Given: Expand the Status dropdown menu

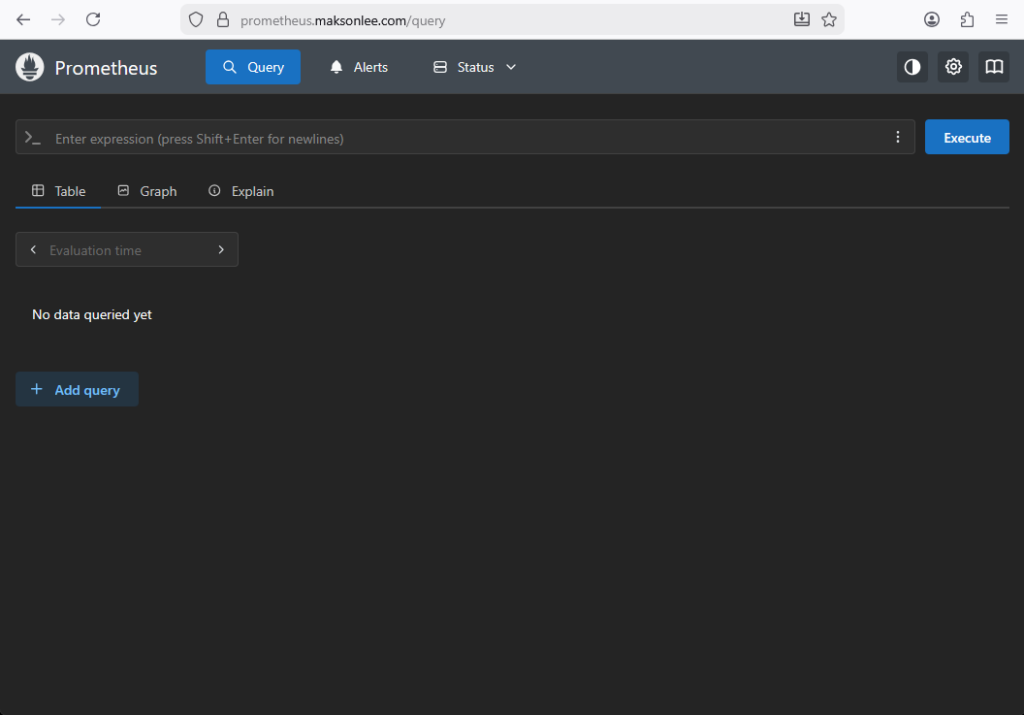Looking at the screenshot, I should click(475, 67).
